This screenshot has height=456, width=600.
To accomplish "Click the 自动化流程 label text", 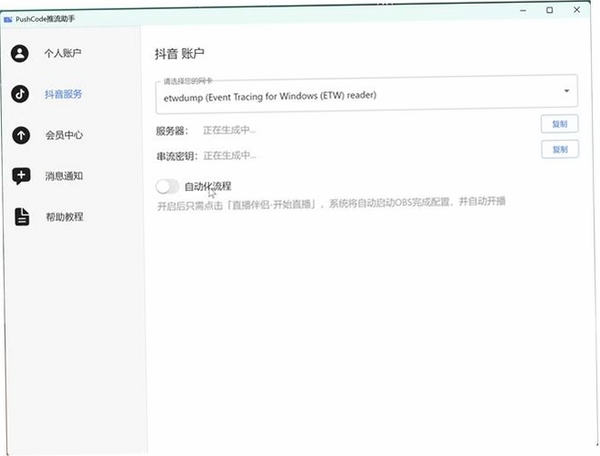I will click(x=208, y=186).
